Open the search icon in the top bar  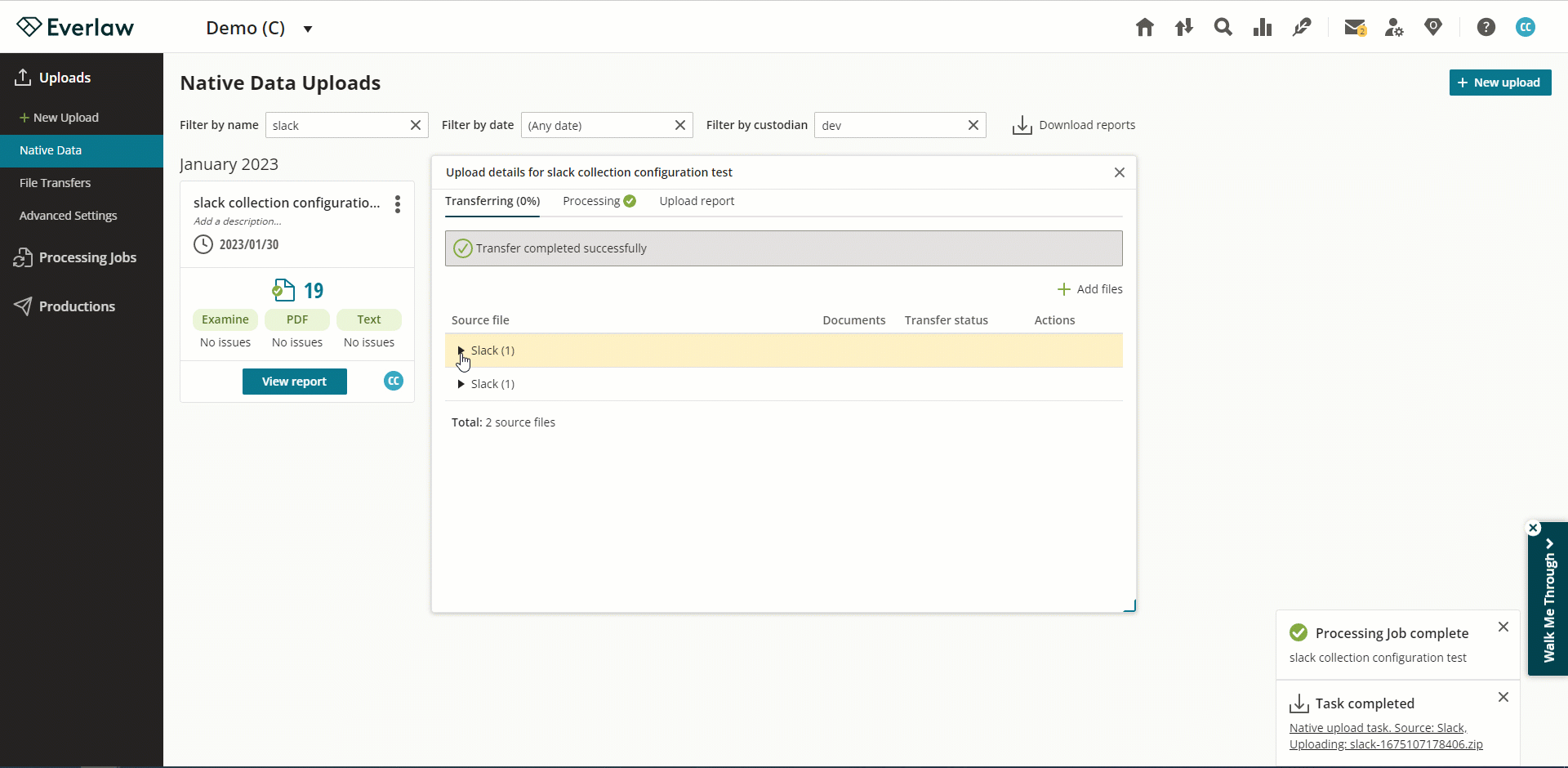pyautogui.click(x=1223, y=27)
